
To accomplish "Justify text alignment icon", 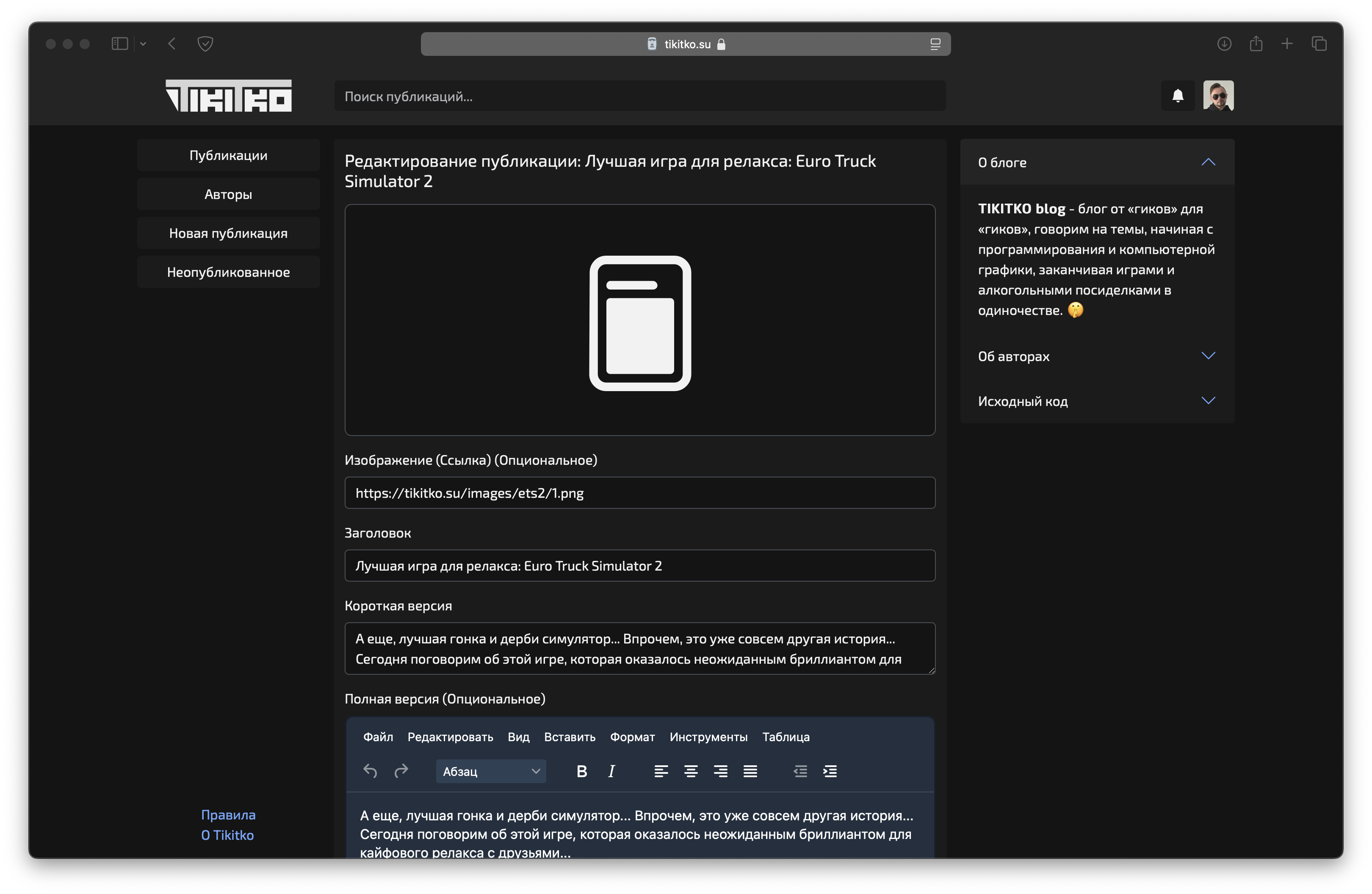I will 750,771.
